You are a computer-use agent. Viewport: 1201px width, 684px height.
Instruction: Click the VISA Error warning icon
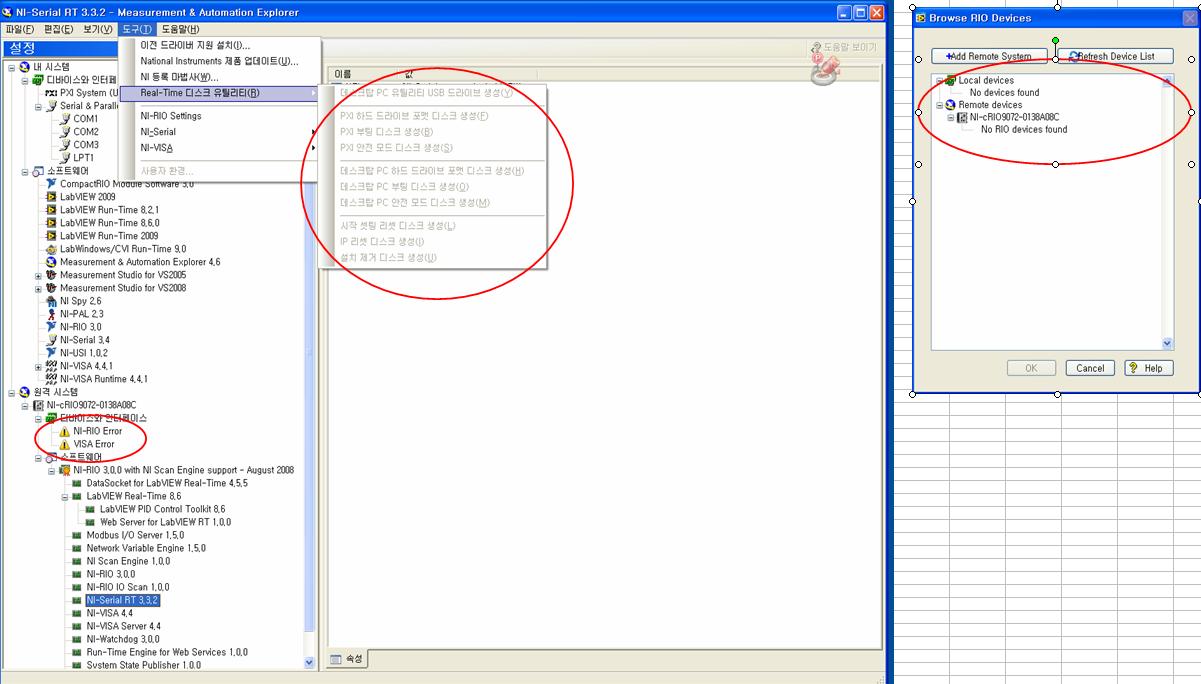[65, 444]
